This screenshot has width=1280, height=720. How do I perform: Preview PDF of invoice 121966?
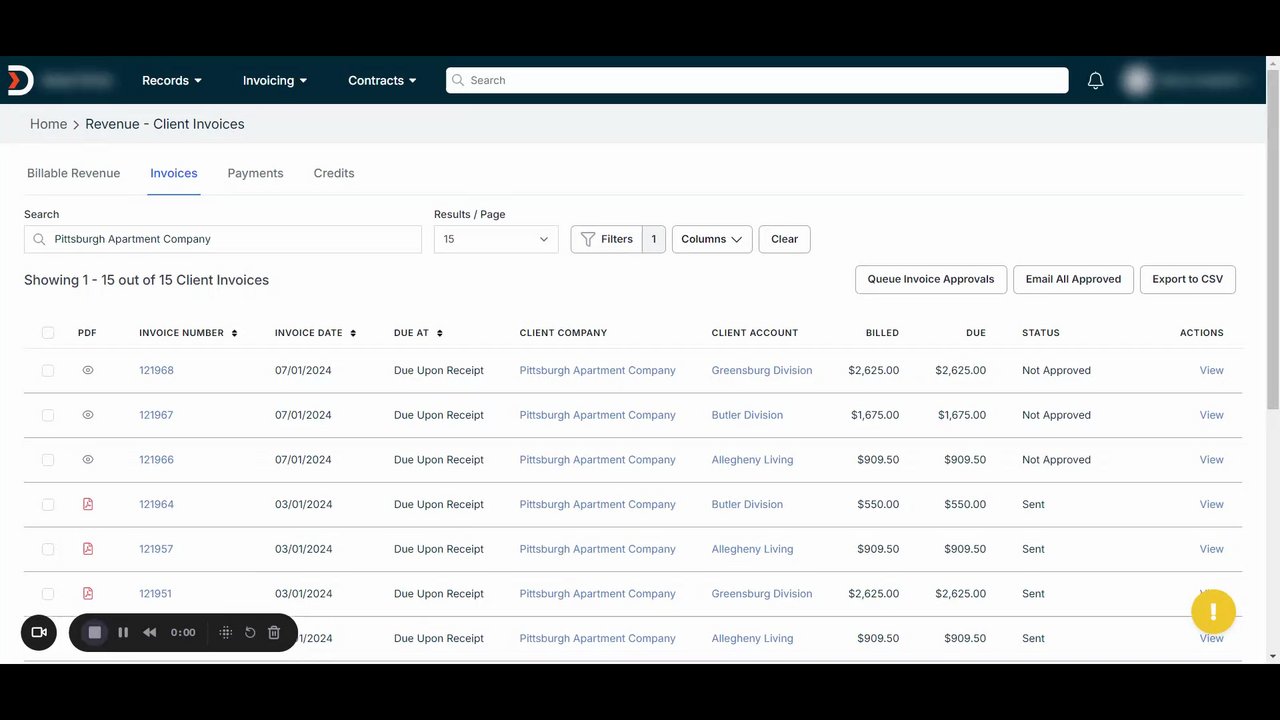click(x=88, y=460)
